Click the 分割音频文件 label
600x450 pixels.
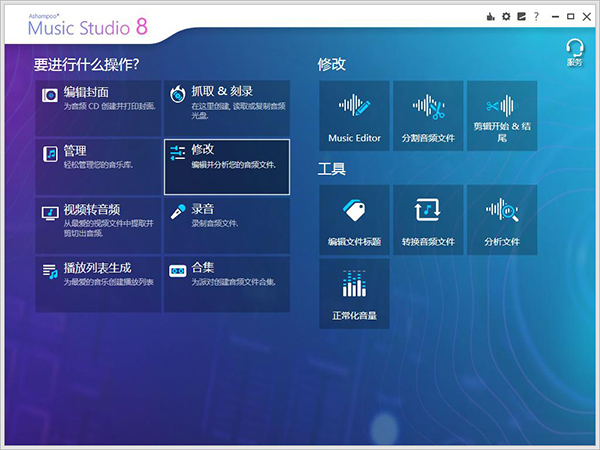[428, 138]
